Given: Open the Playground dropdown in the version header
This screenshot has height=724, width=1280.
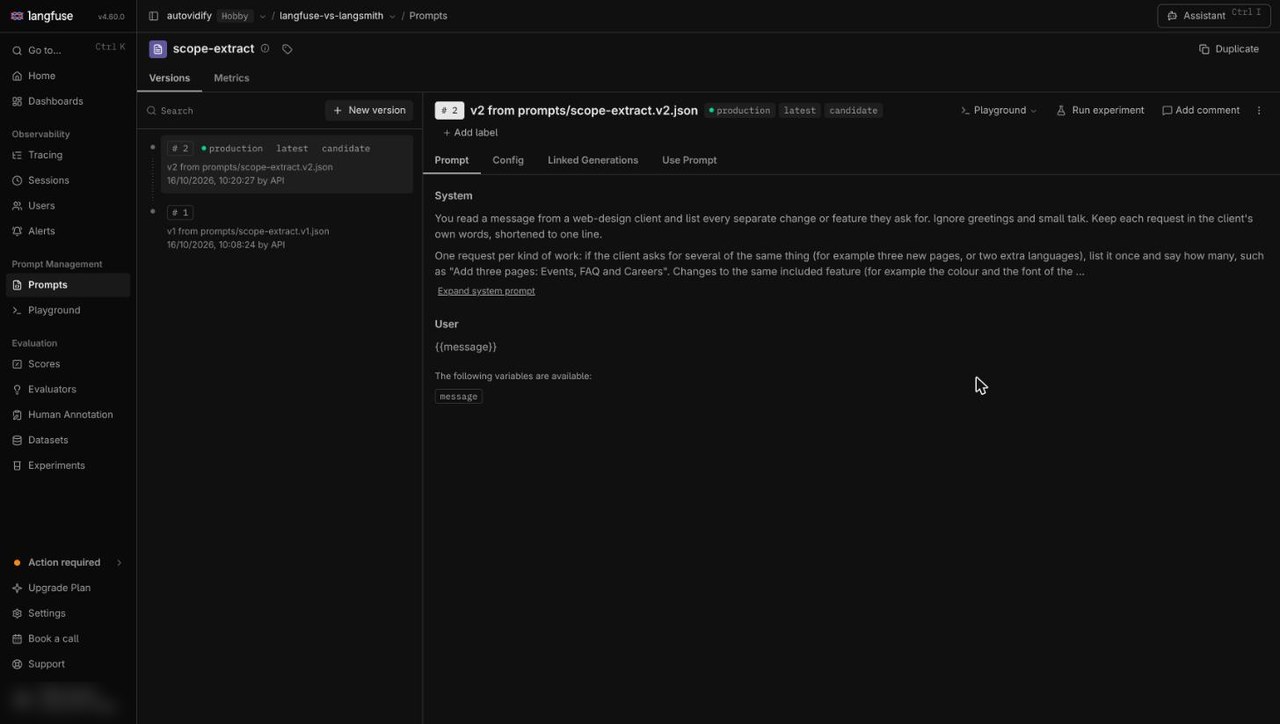Looking at the screenshot, I should [x=998, y=111].
